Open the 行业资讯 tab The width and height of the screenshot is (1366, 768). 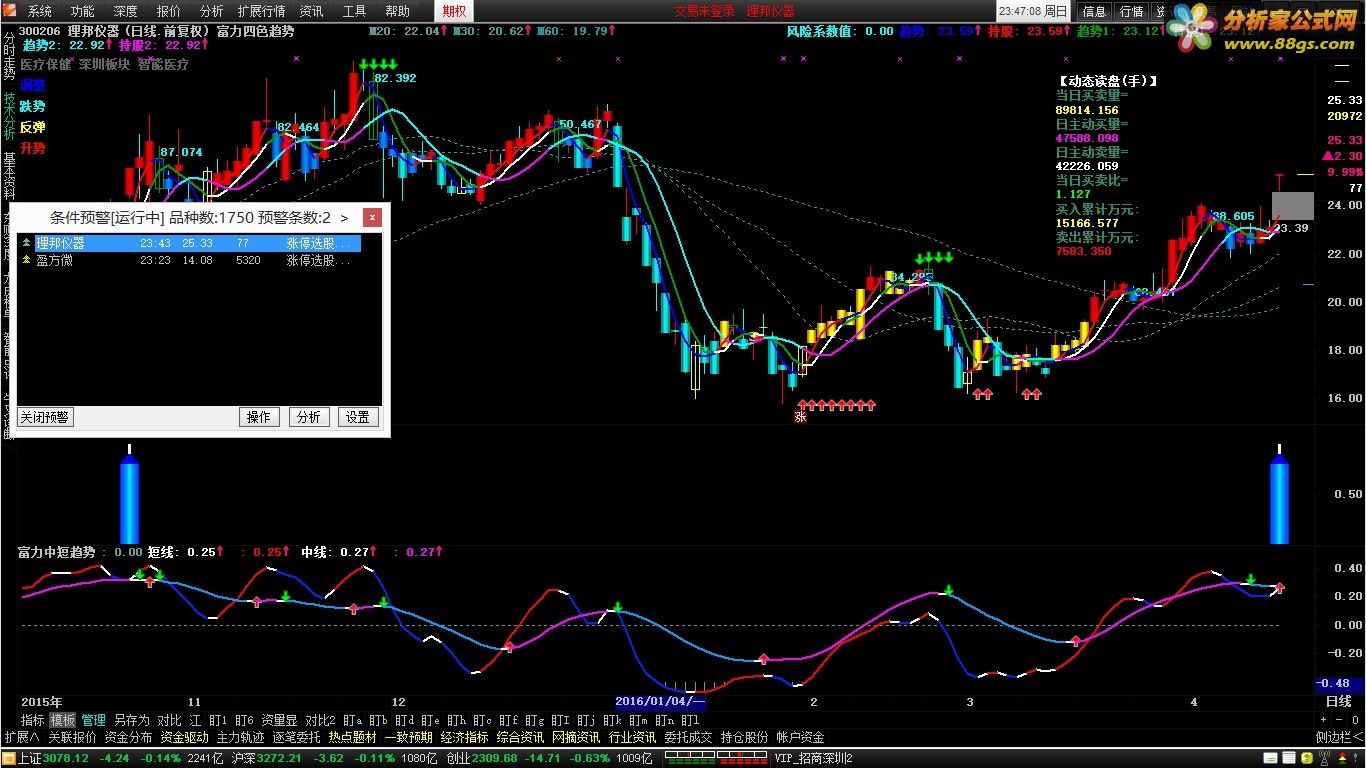click(632, 737)
